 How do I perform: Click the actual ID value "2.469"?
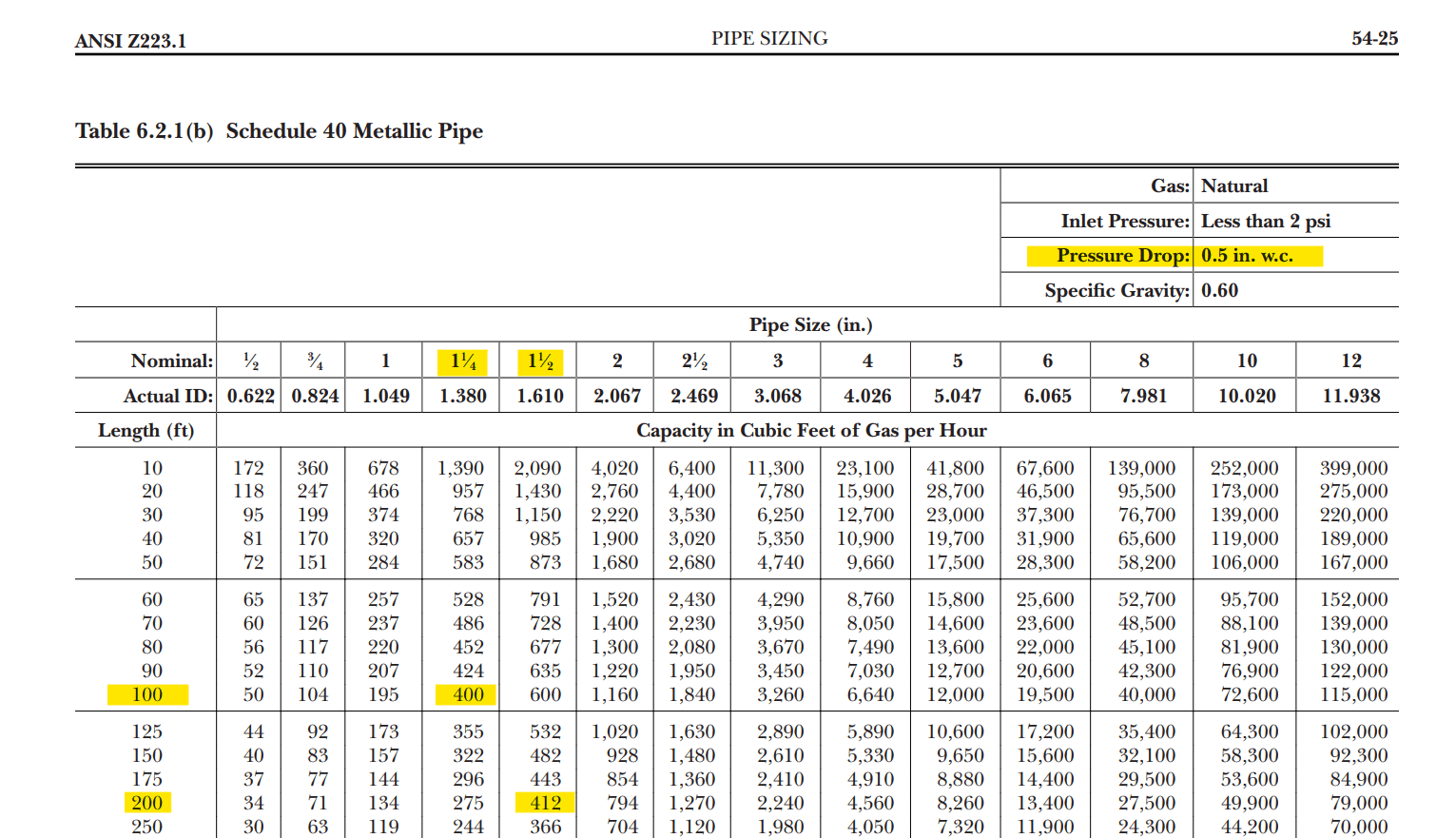[694, 396]
